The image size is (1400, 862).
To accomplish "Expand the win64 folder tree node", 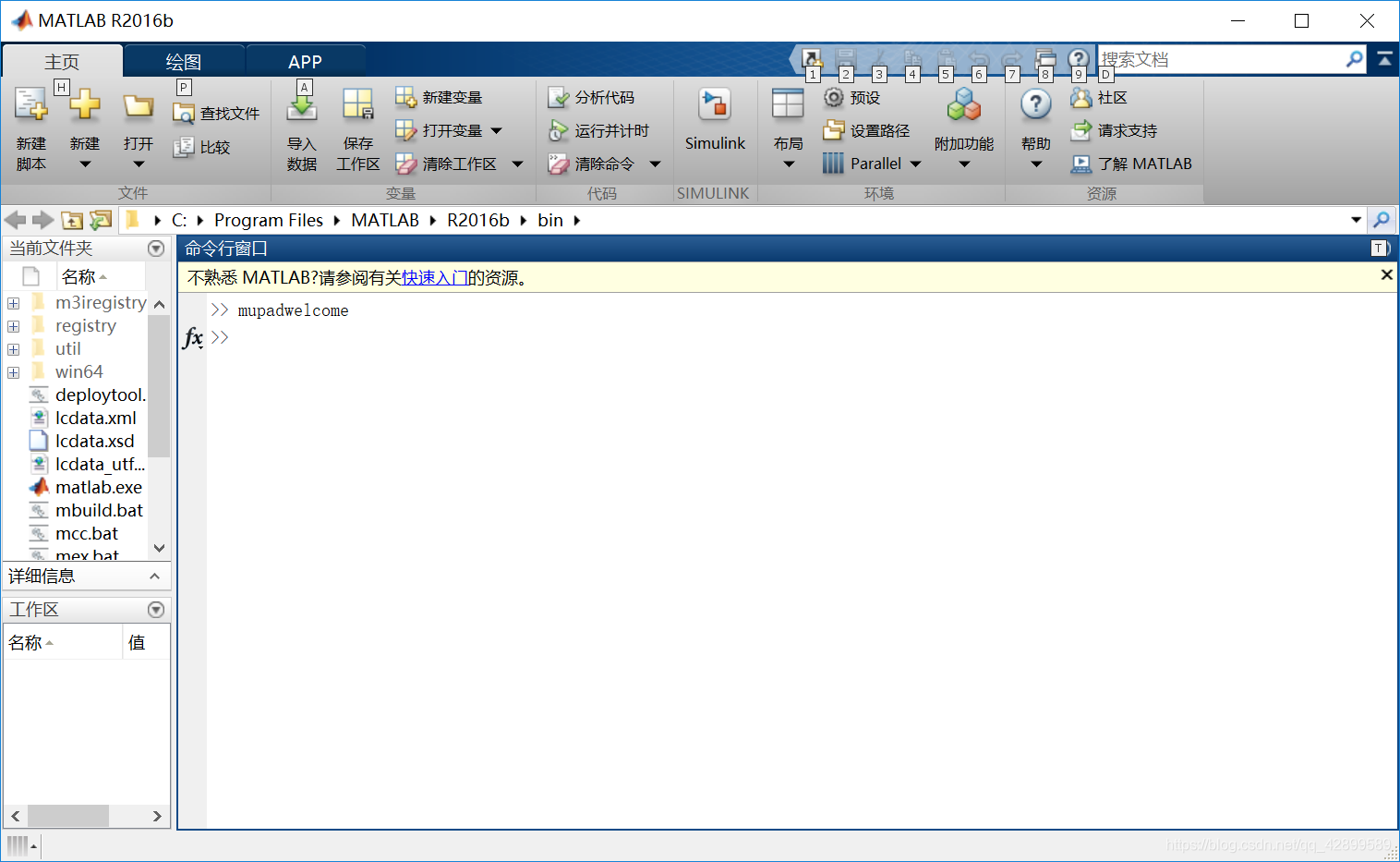I will tap(13, 372).
